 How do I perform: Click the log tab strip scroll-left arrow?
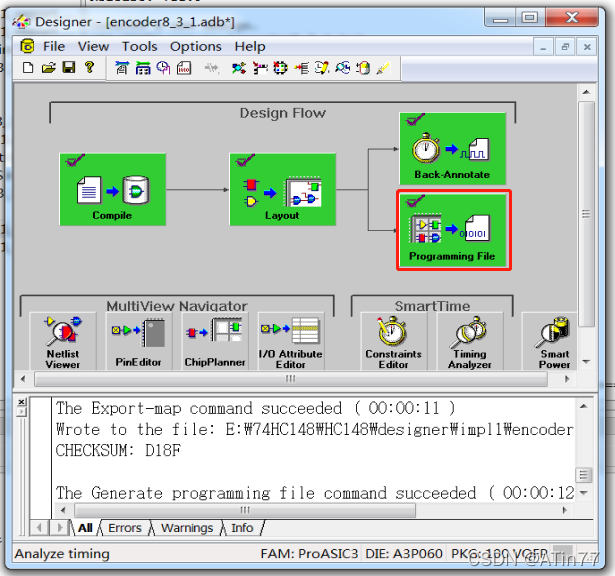pyautogui.click(x=39, y=528)
